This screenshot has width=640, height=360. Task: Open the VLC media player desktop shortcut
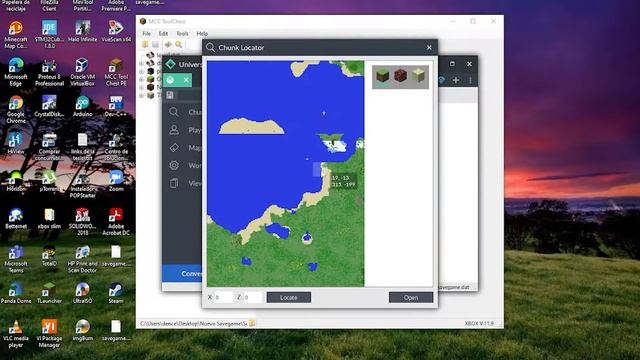[16, 334]
